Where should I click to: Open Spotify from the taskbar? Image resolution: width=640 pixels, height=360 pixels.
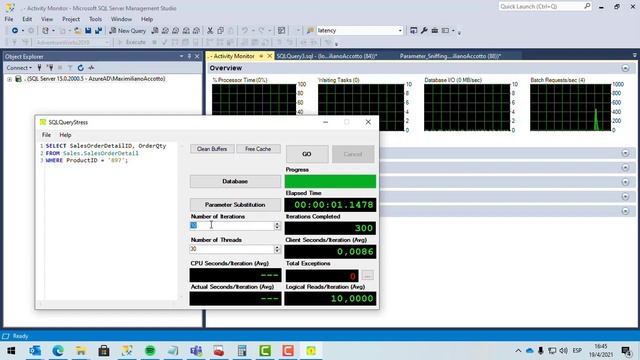pyautogui.click(x=150, y=351)
